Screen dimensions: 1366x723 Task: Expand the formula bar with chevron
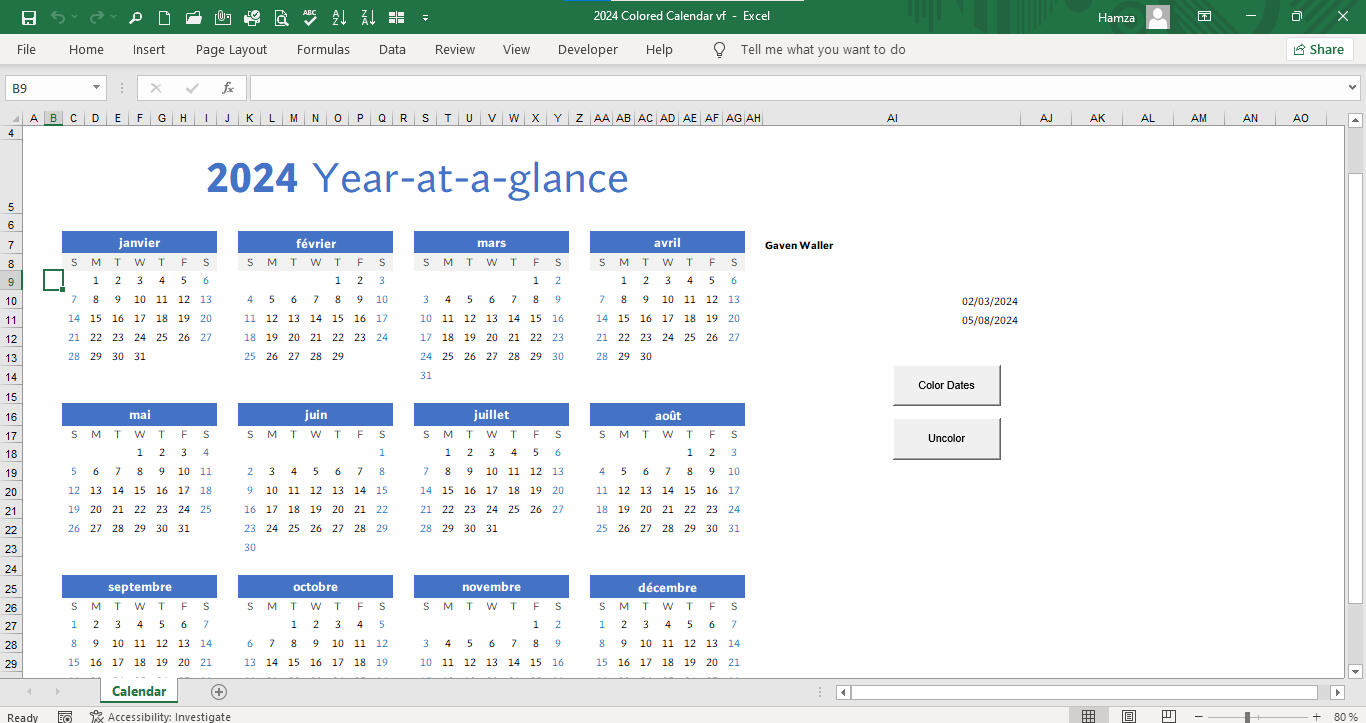[x=1353, y=88]
